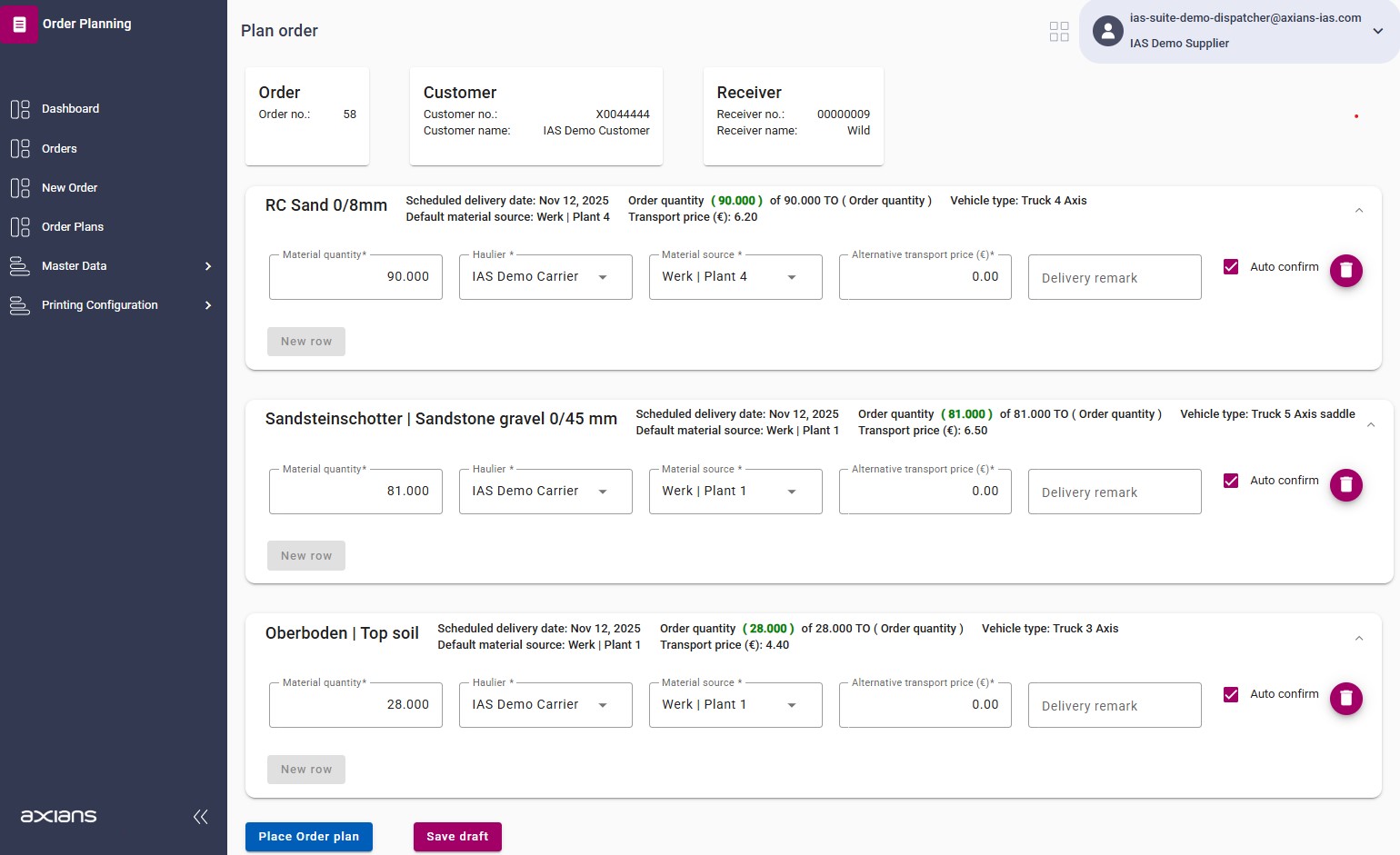The image size is (1400, 855).
Task: Delete the Sandstone gravel row via trash icon
Action: coord(1345,485)
